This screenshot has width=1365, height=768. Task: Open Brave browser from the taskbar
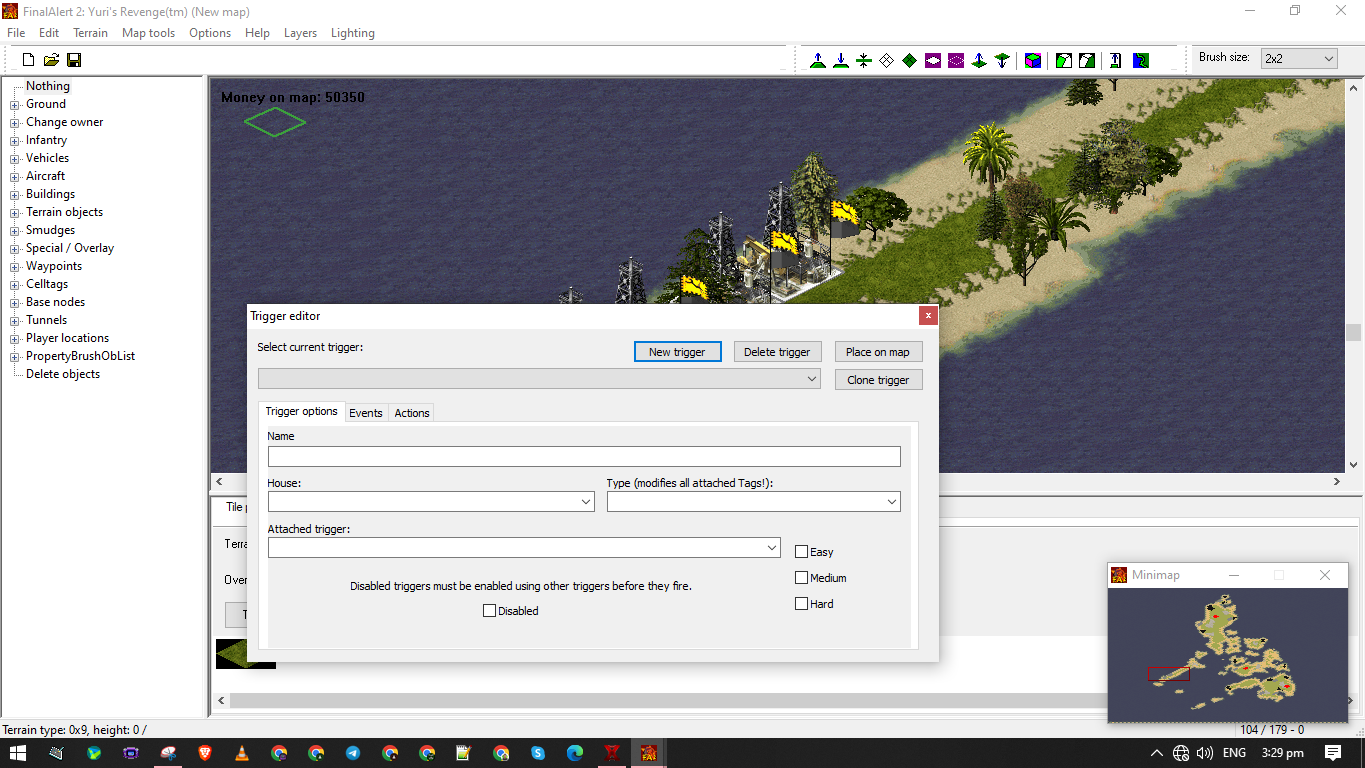[205, 753]
